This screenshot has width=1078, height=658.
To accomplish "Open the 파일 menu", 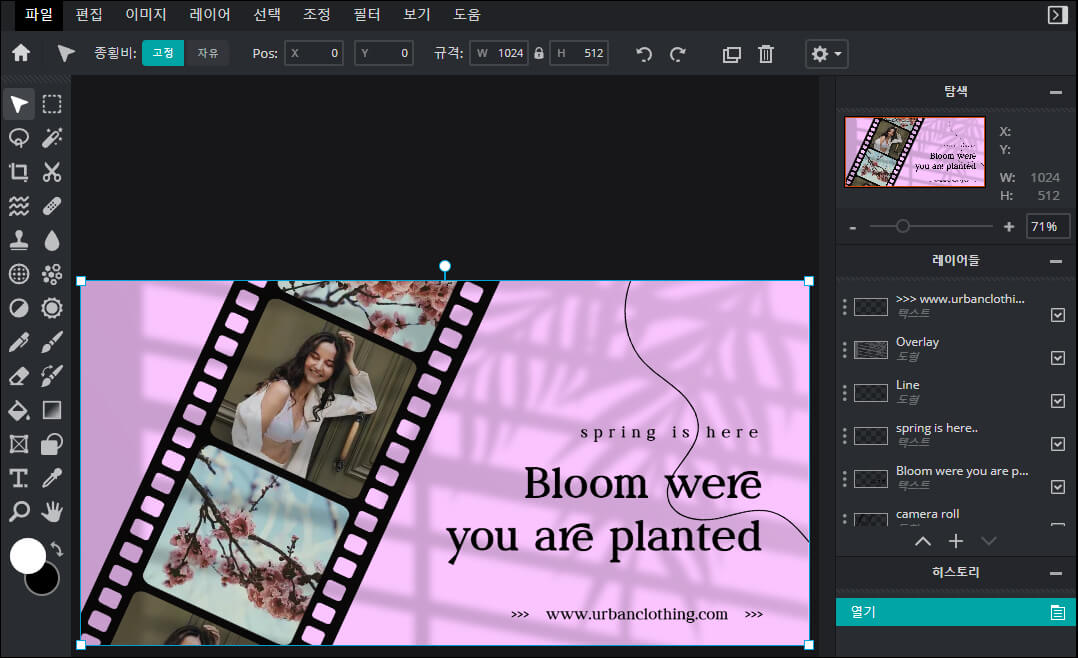I will [x=39, y=14].
